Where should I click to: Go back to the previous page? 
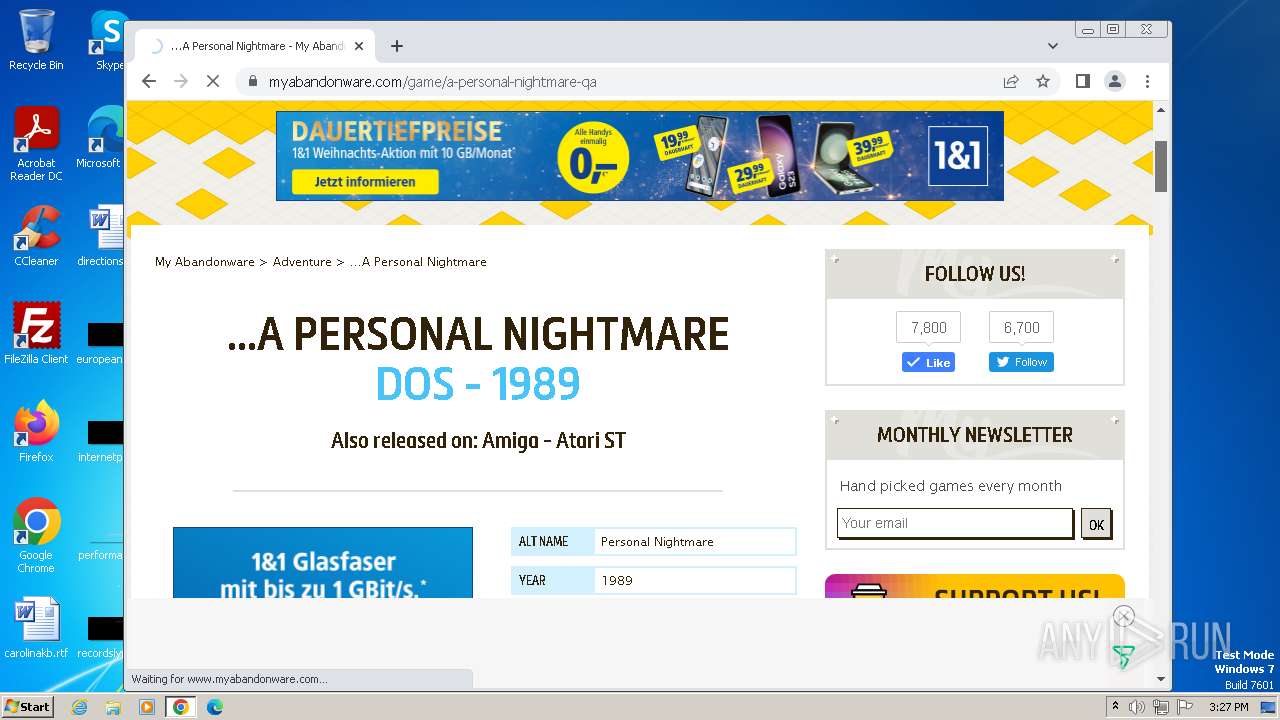pos(149,81)
